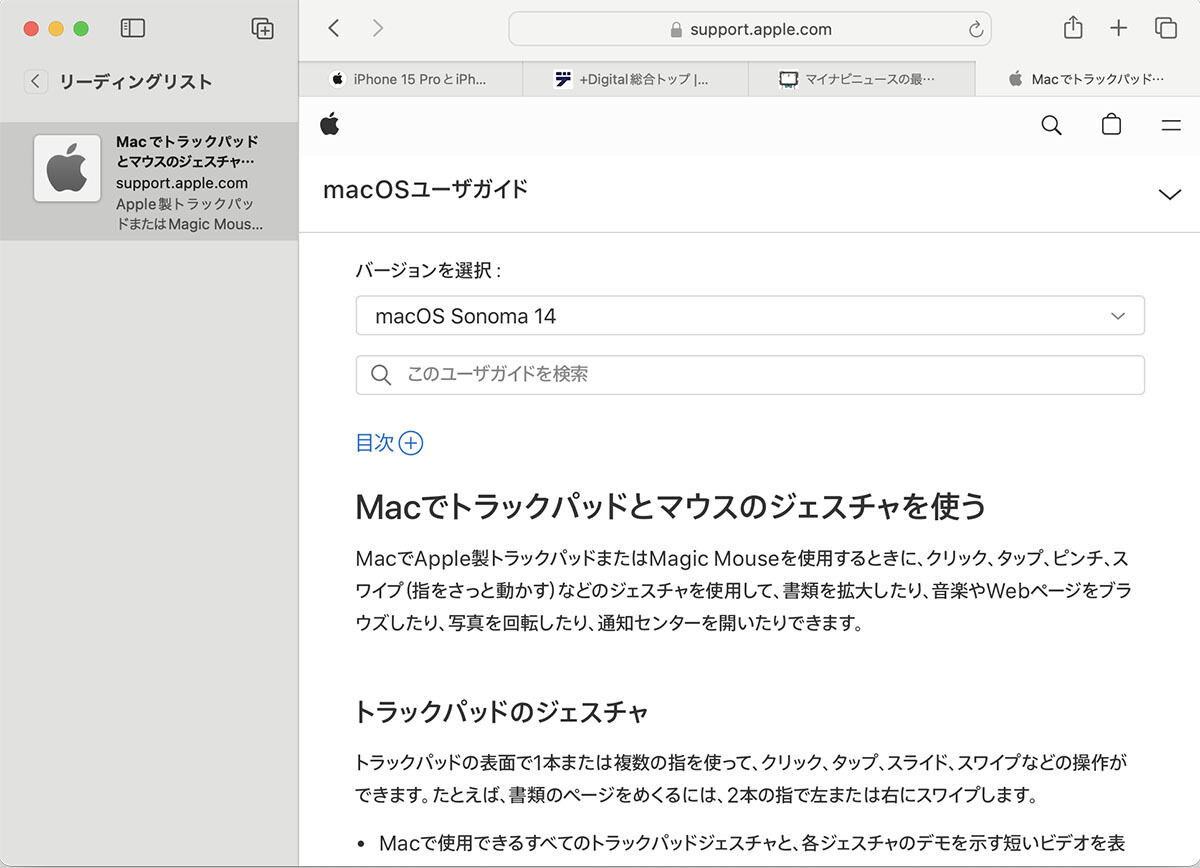Click the new tab group icon in sidebar
Image resolution: width=1200 pixels, height=868 pixels.
click(x=262, y=29)
